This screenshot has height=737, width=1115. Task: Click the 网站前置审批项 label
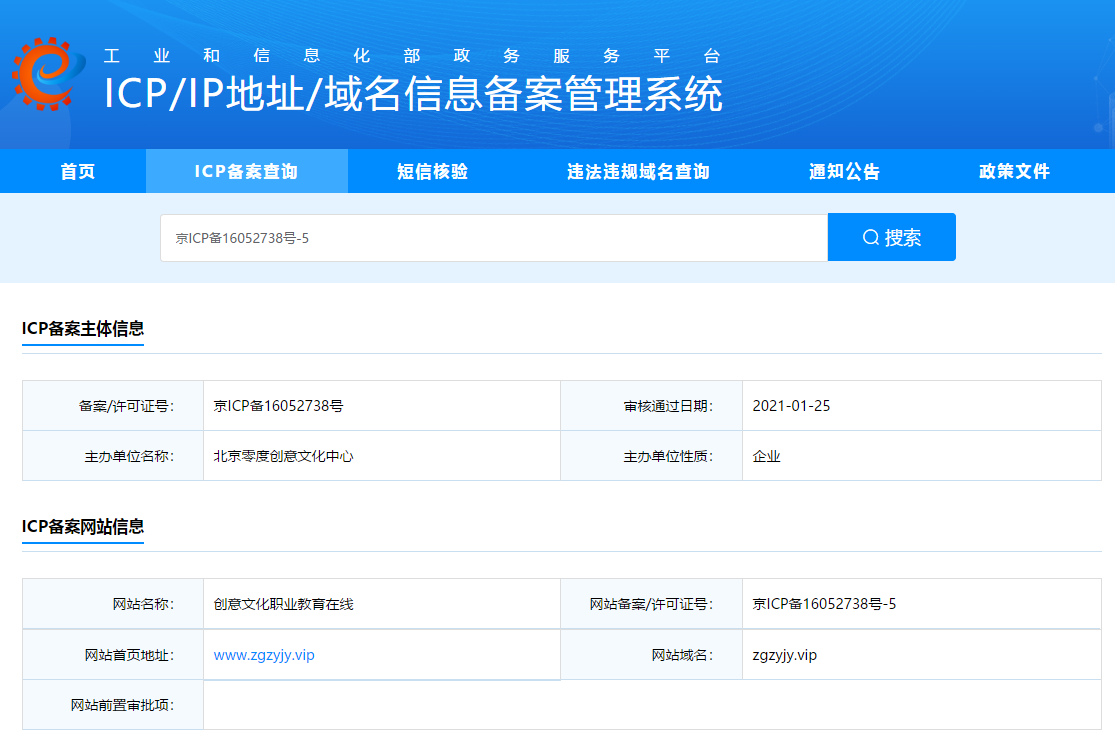(122, 705)
